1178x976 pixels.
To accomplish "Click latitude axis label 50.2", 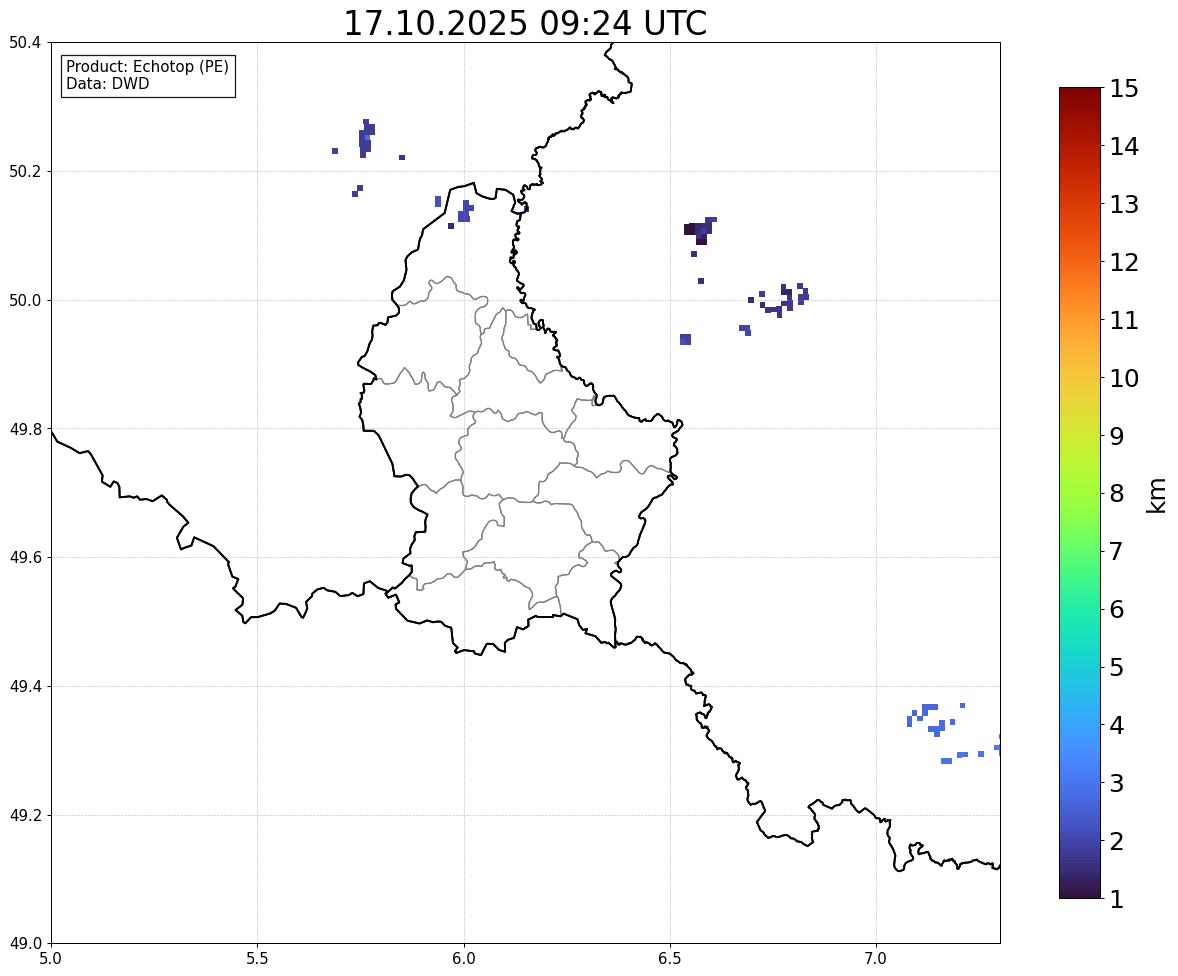I will pyautogui.click(x=25, y=171).
